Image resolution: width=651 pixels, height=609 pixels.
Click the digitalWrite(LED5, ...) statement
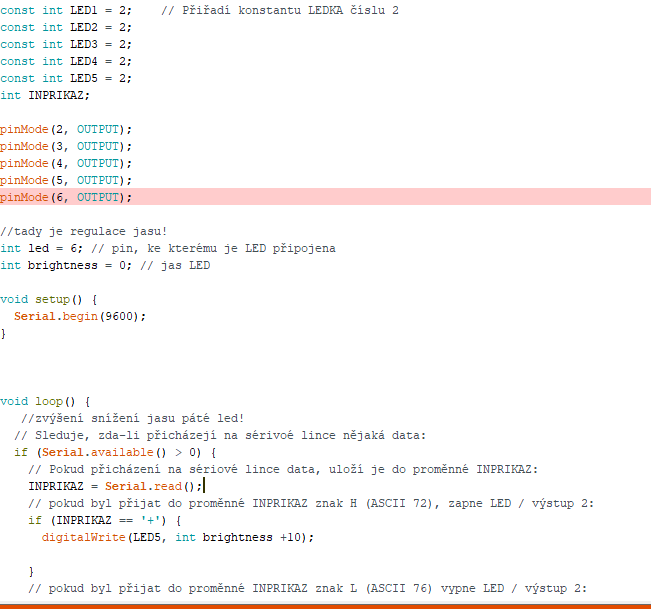(177, 537)
